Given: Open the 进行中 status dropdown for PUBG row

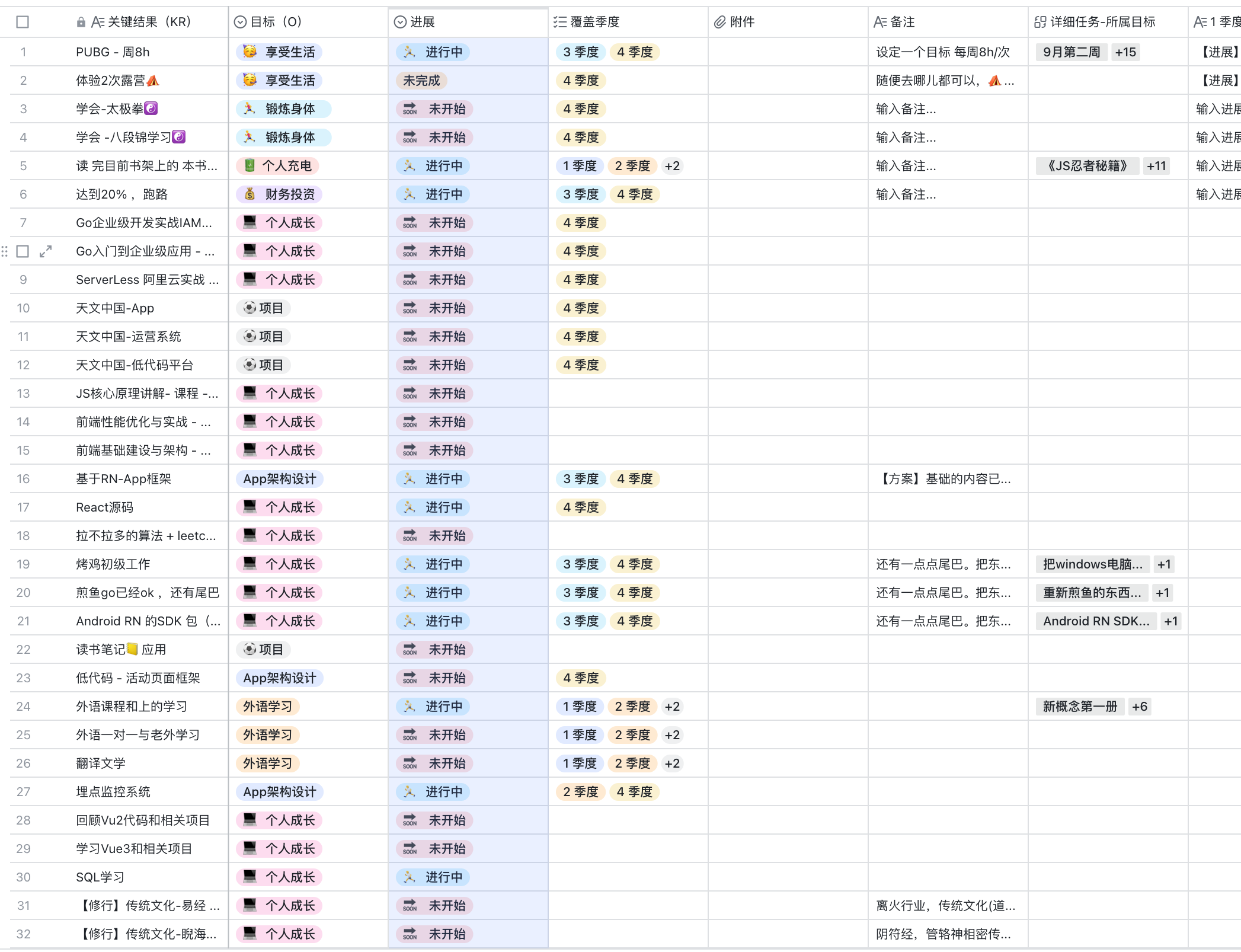Looking at the screenshot, I should point(433,52).
